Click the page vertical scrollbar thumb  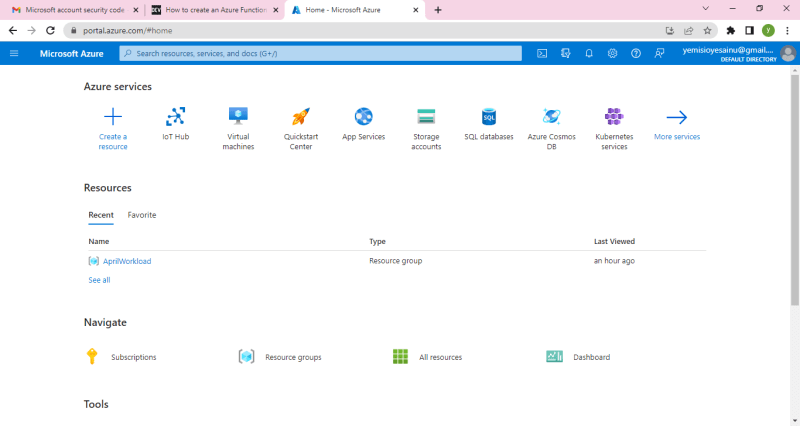point(795,189)
